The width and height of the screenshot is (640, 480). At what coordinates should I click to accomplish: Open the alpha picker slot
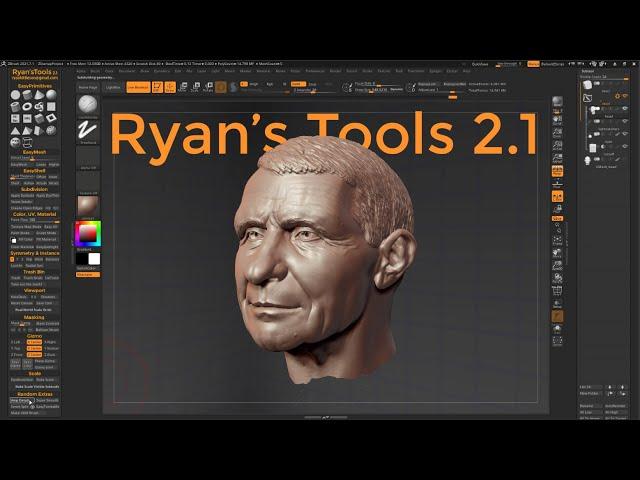pyautogui.click(x=88, y=156)
